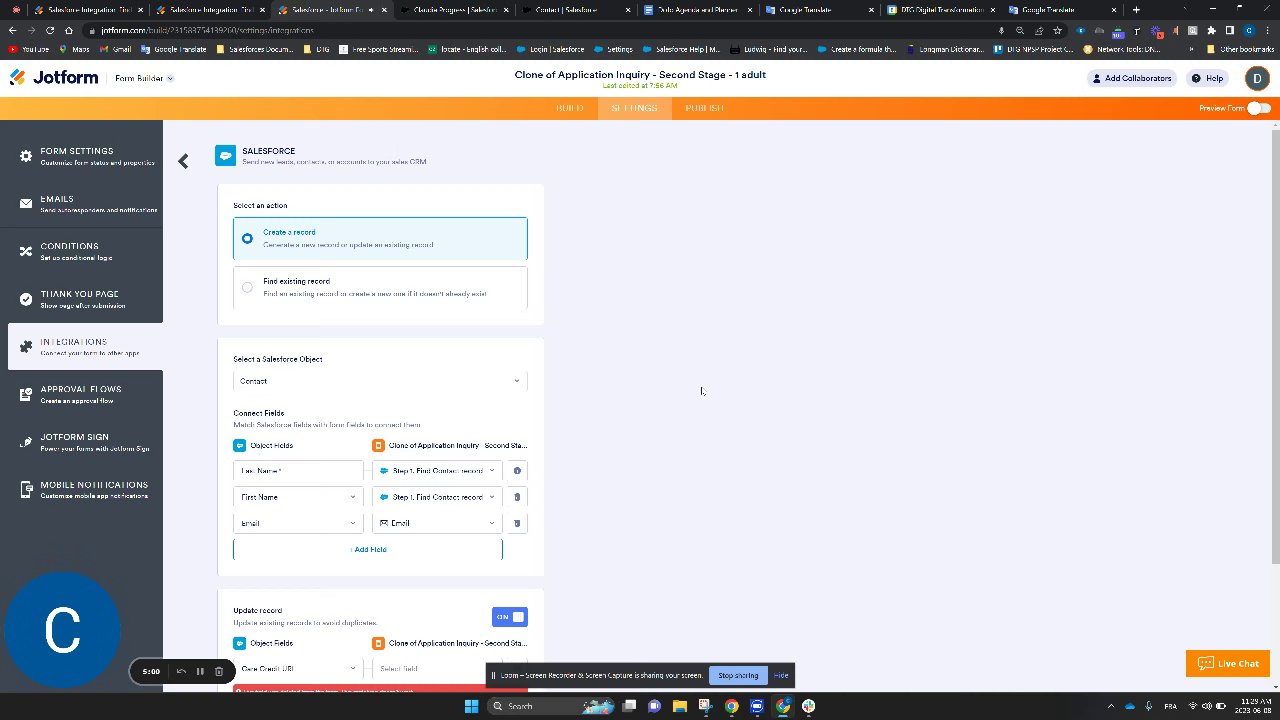Turn off Update record switch
This screenshot has width=1280, height=720.
[x=509, y=617]
